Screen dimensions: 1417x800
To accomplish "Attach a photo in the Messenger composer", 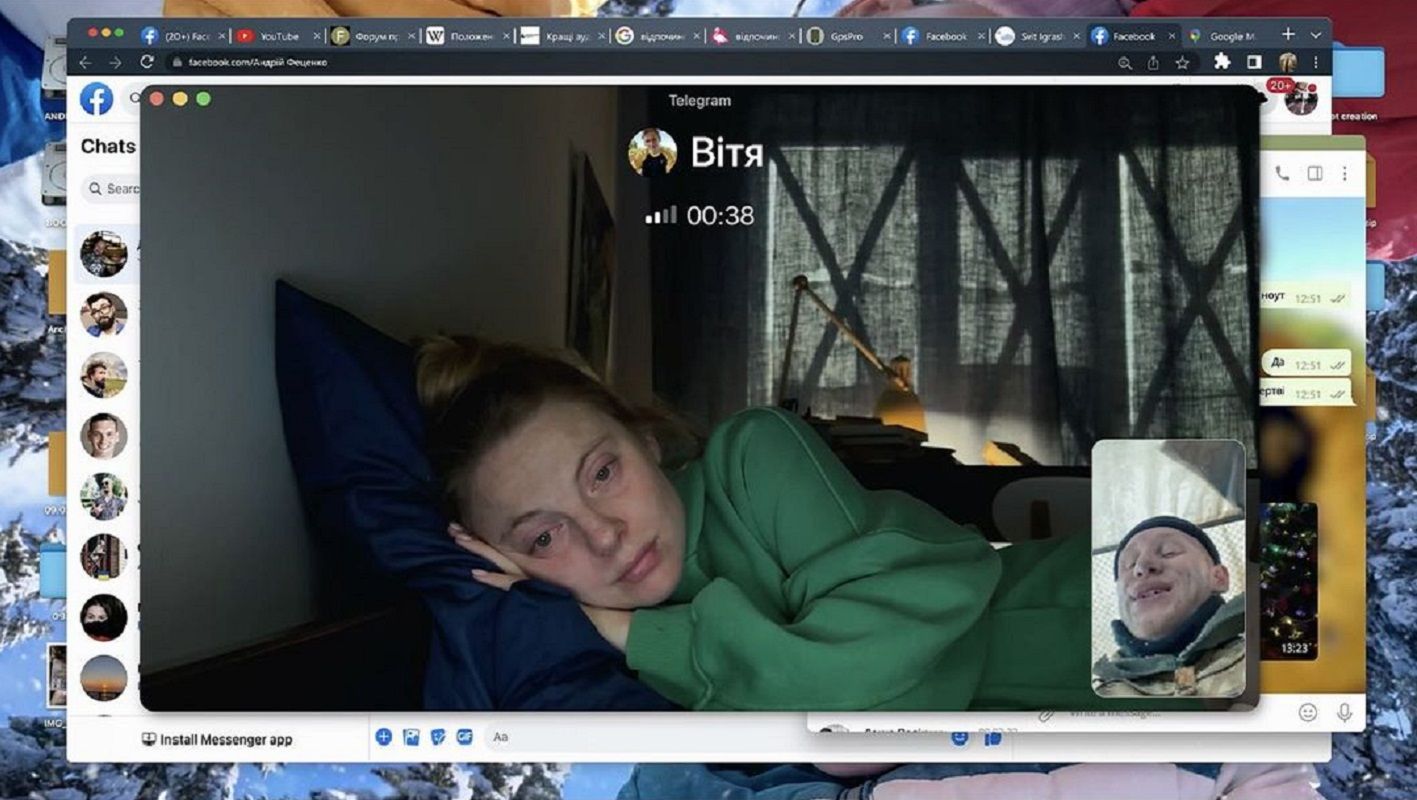I will click(411, 737).
